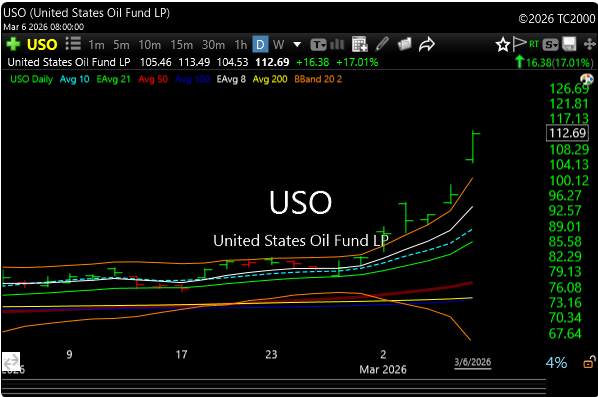
Task: Switch to the 10m time frame
Action: (x=150, y=45)
